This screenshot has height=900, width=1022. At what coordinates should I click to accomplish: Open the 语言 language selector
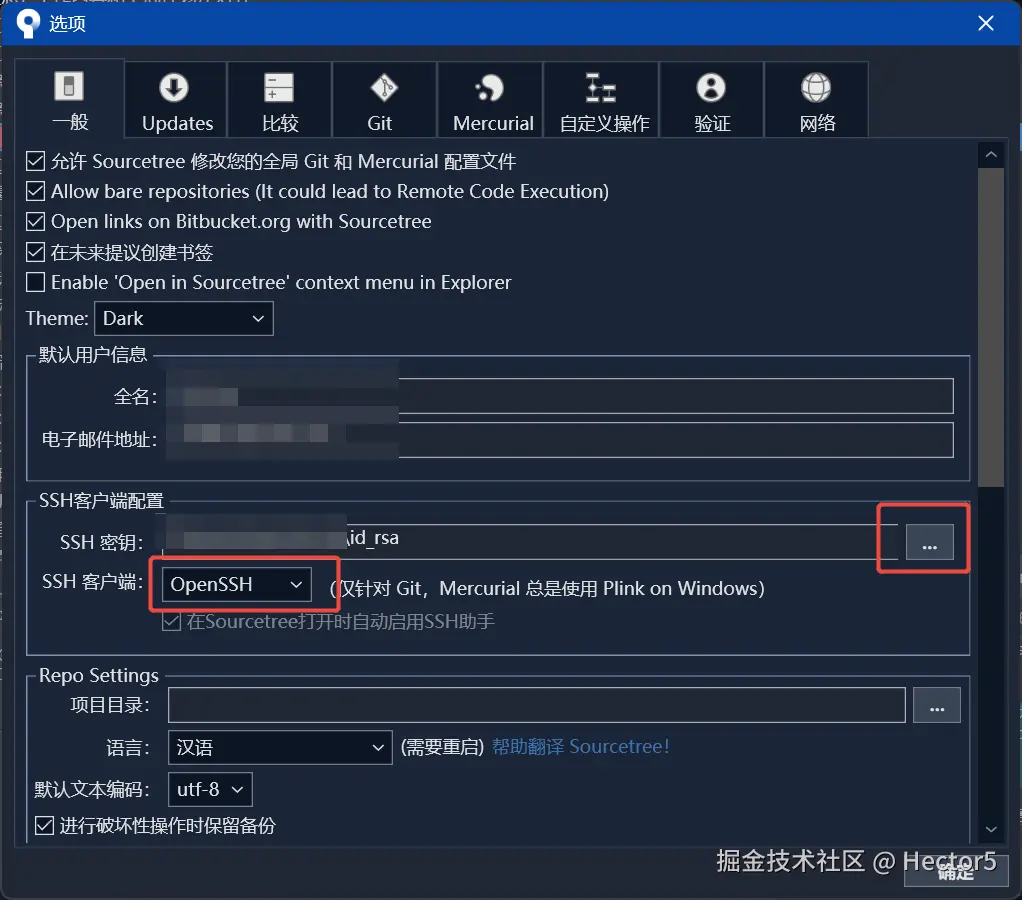(x=280, y=747)
